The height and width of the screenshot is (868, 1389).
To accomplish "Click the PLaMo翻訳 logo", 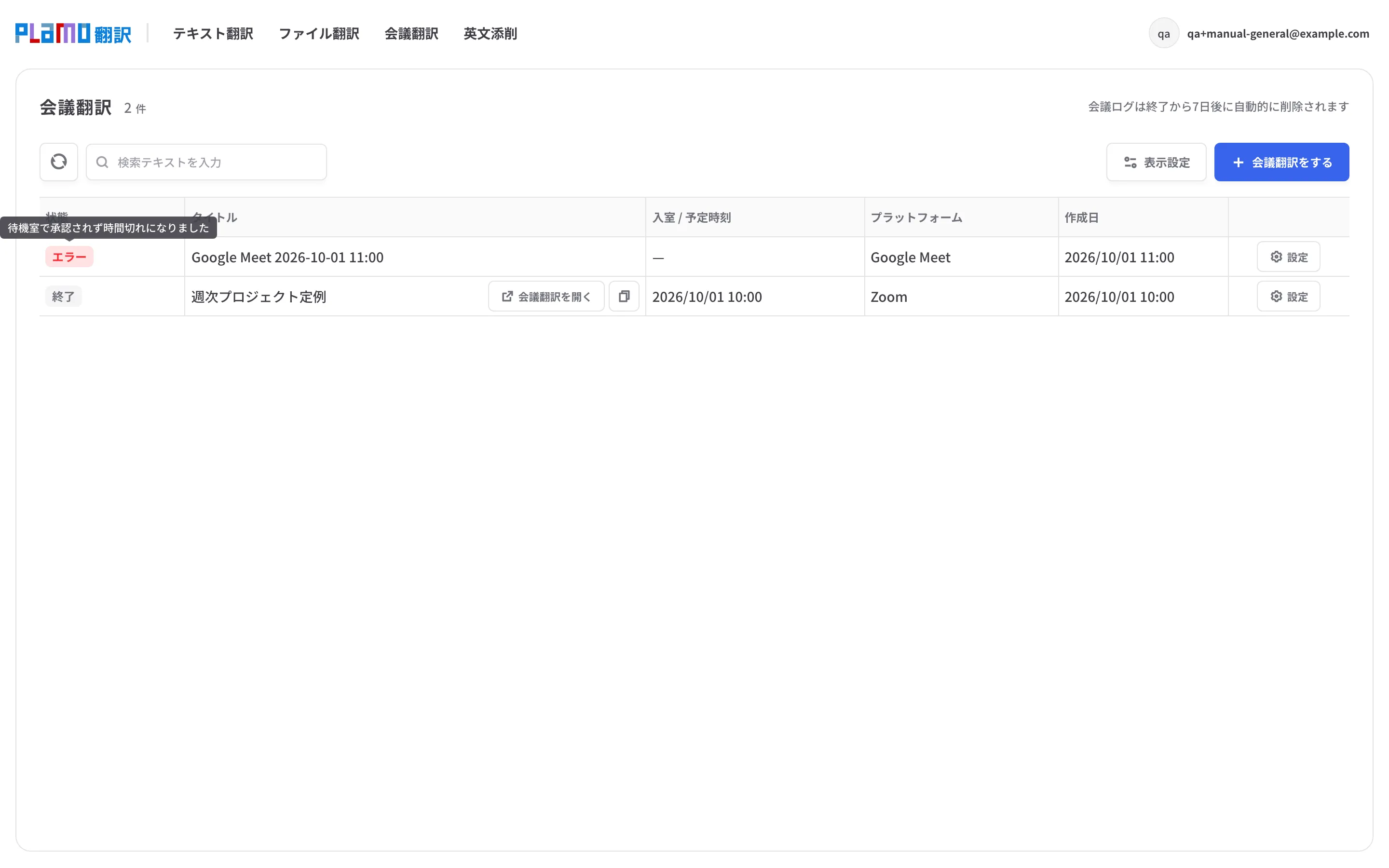I will pos(73,33).
